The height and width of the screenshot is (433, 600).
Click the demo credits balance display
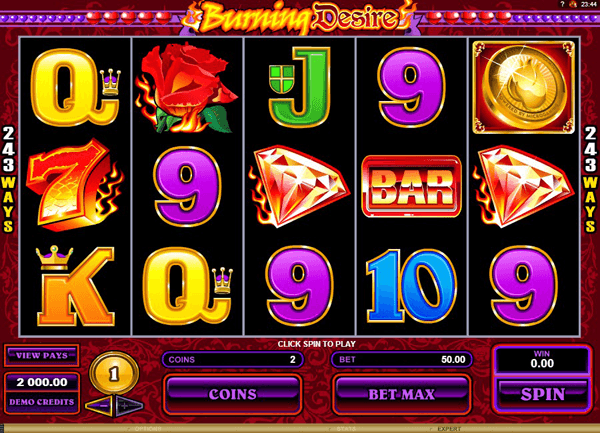pyautogui.click(x=42, y=392)
